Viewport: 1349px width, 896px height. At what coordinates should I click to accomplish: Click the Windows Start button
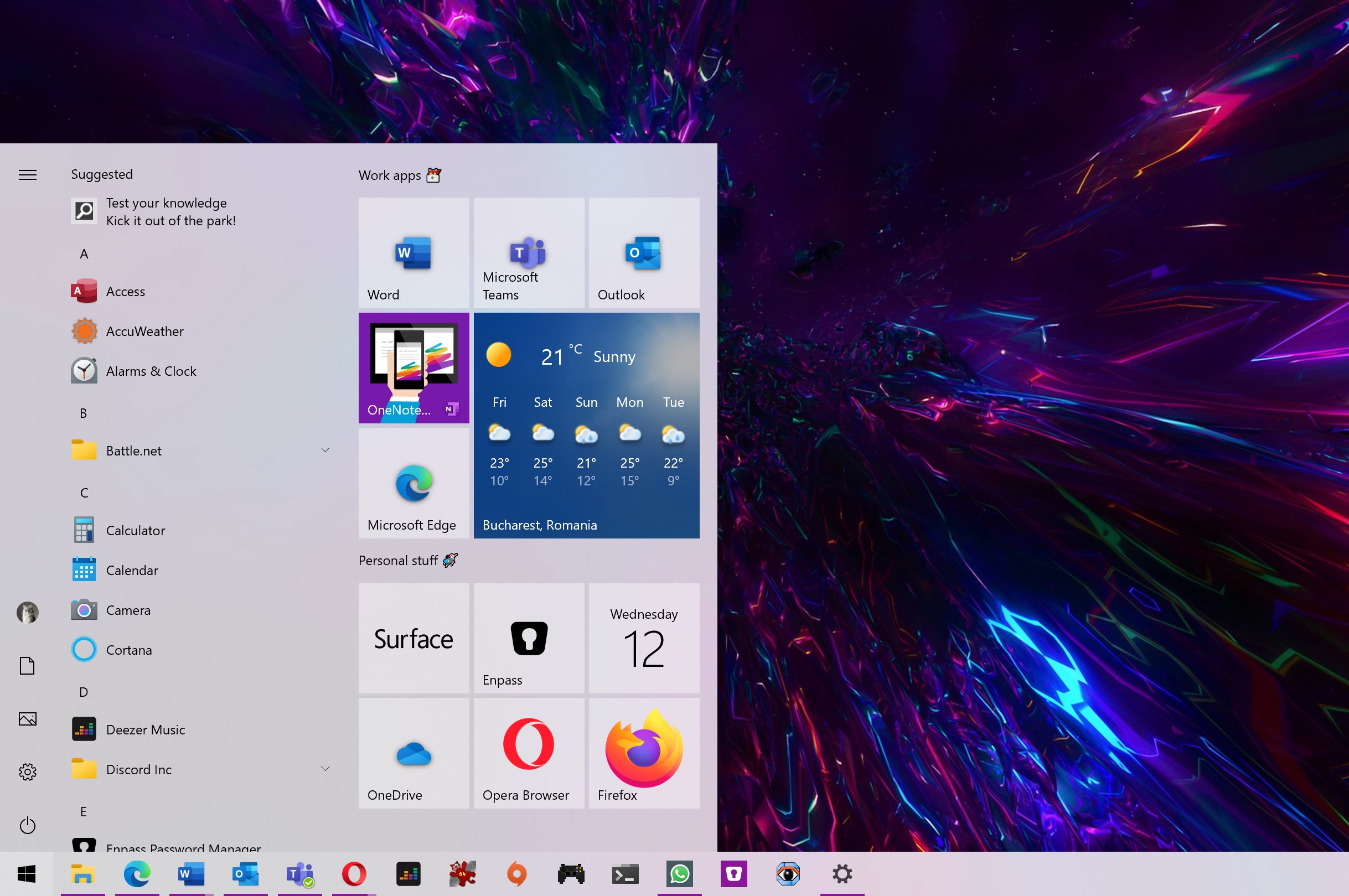pos(27,874)
